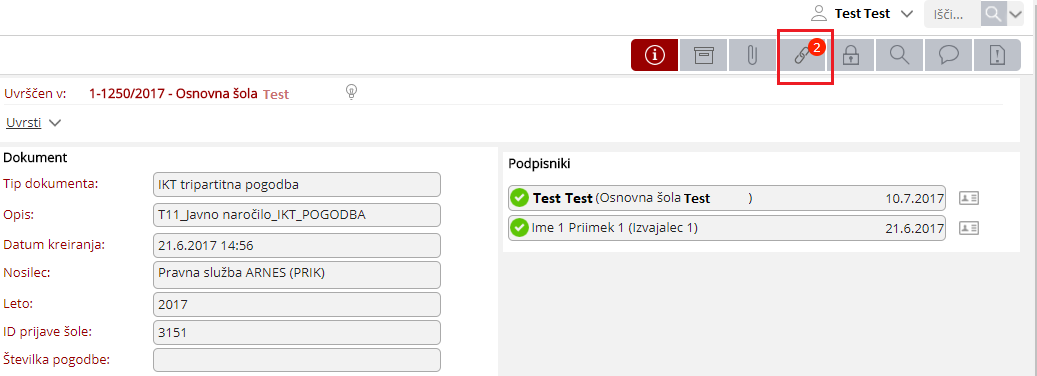The height and width of the screenshot is (376, 1037).
Task: Open the padlock permissions tab
Action: pos(850,56)
